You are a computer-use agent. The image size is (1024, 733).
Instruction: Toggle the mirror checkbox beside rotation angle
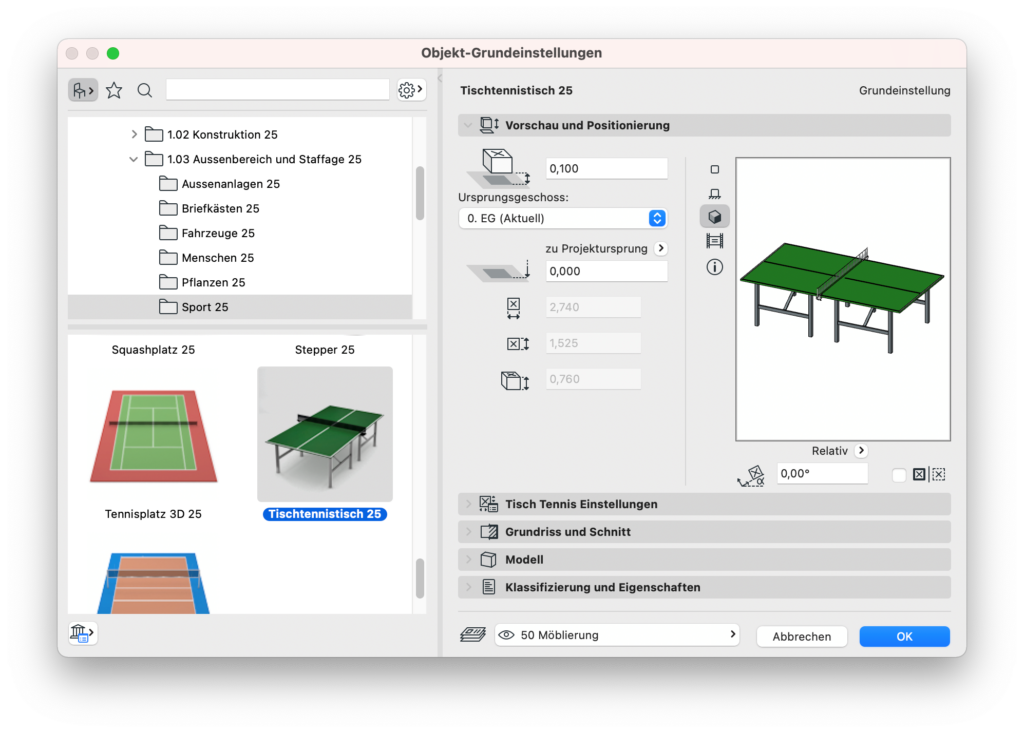coord(899,475)
